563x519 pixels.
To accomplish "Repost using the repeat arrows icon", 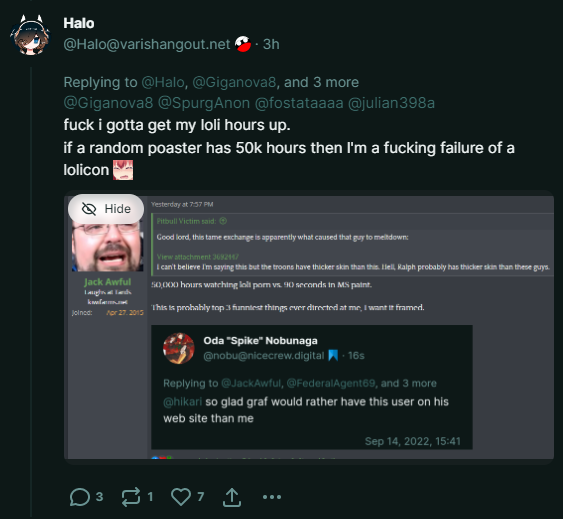I will [131, 497].
